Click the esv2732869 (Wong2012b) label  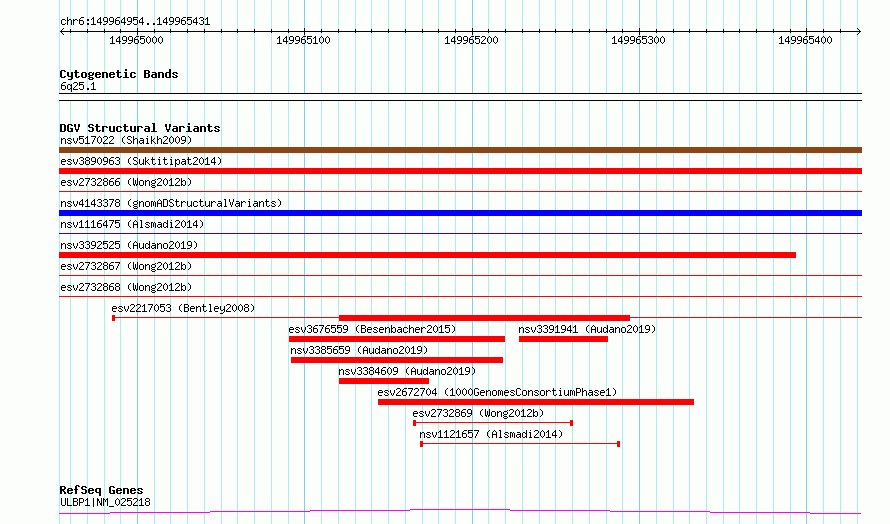tap(478, 413)
